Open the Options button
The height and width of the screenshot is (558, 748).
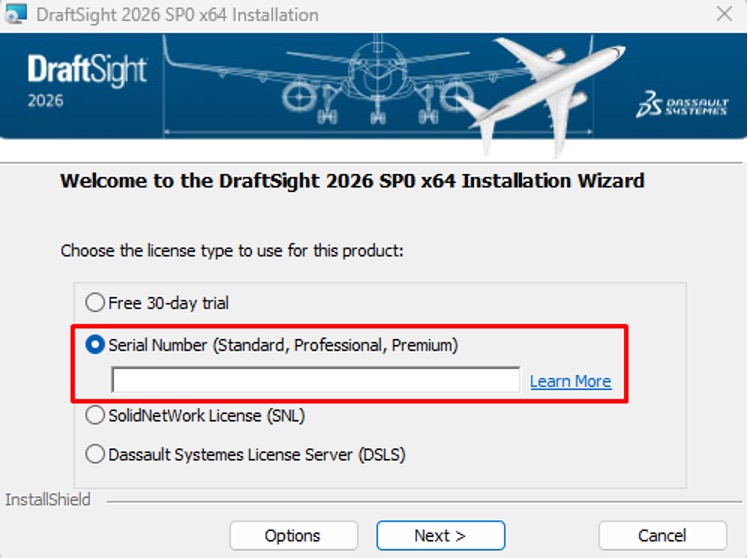[293, 536]
